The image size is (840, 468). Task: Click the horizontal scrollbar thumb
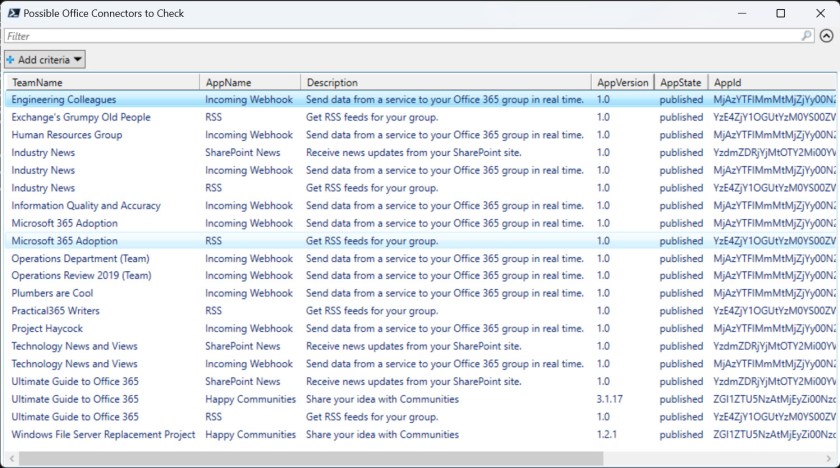pos(311,458)
